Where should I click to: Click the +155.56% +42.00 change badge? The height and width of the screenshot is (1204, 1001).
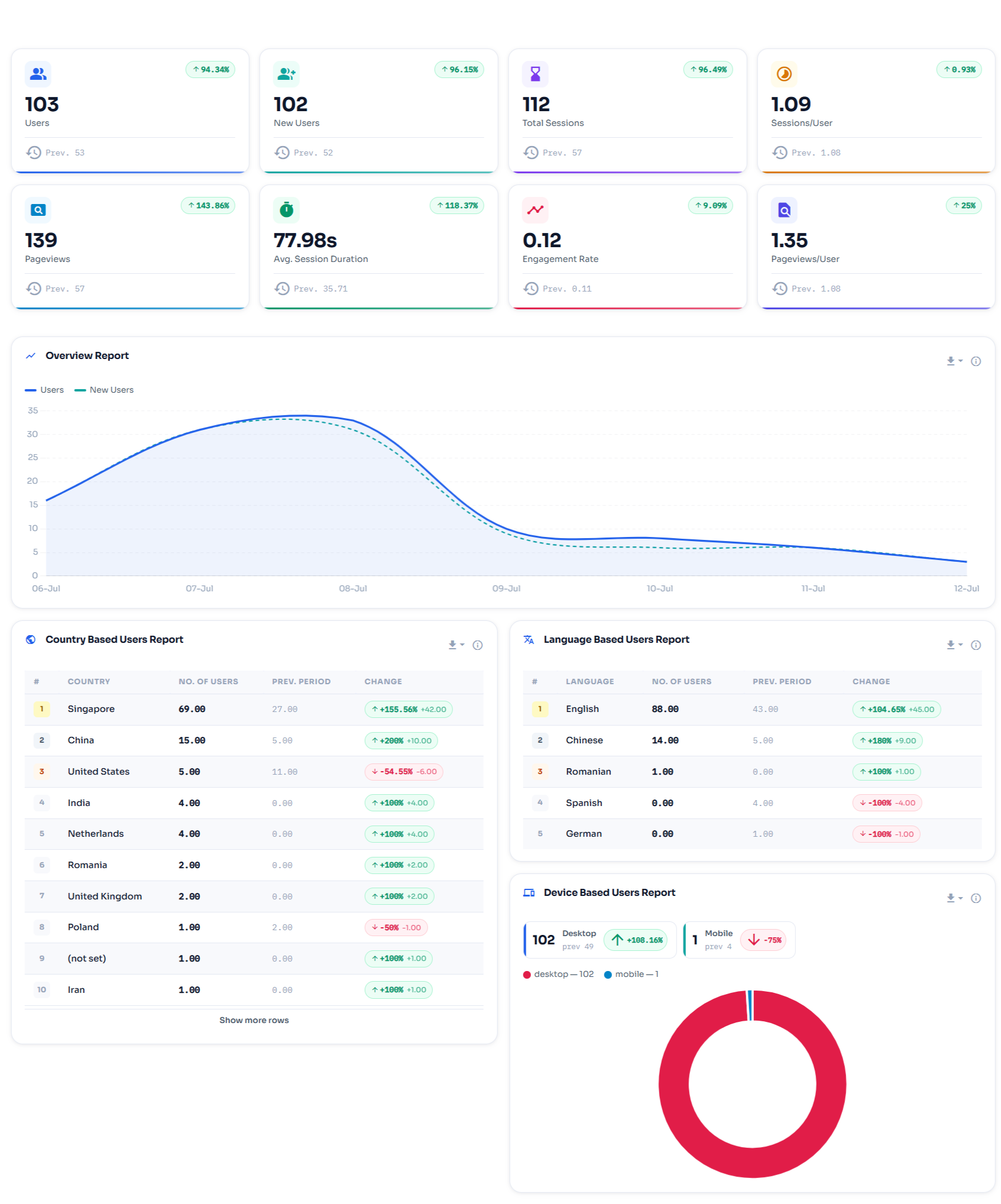[x=409, y=709]
